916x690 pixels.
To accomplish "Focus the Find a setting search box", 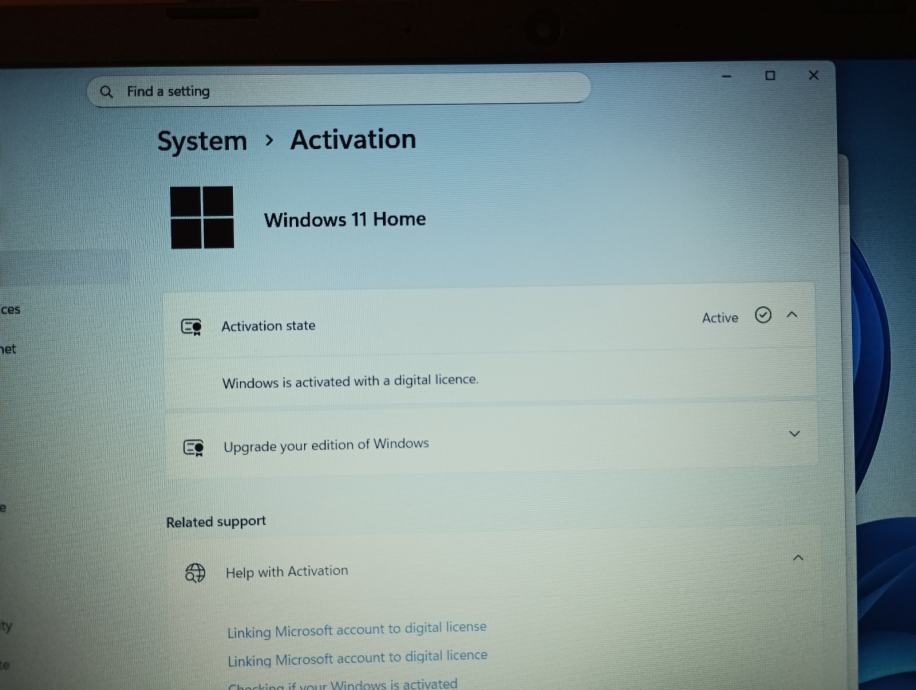I will tap(339, 89).
